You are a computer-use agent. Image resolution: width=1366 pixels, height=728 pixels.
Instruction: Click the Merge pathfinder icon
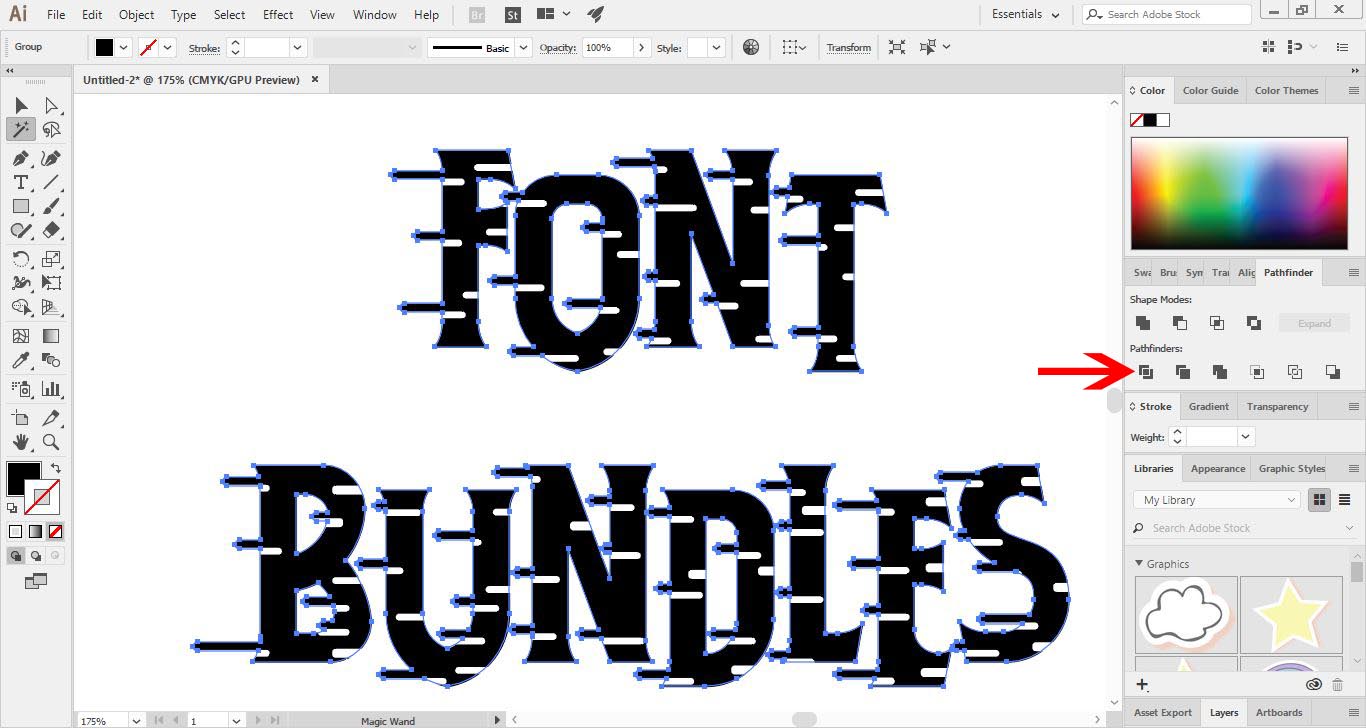[x=1220, y=372]
